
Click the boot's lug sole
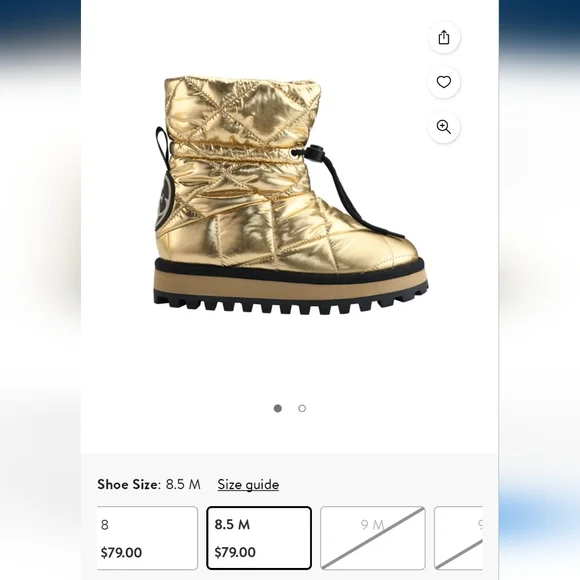click(x=290, y=301)
